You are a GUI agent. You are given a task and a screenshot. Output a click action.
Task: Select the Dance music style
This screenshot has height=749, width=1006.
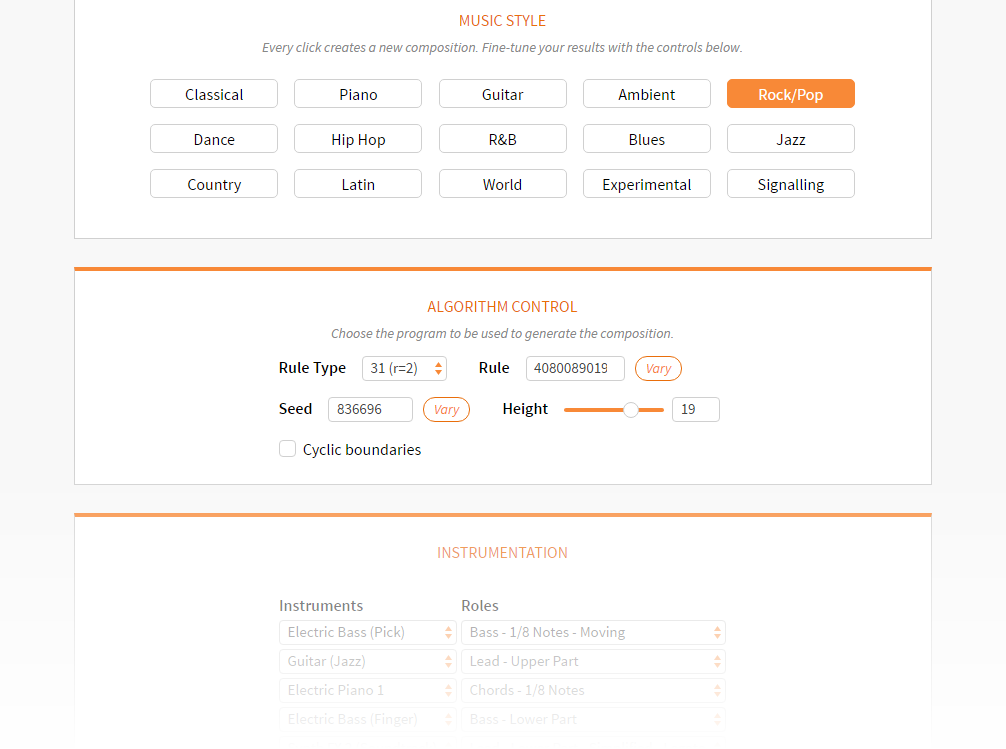coord(214,139)
